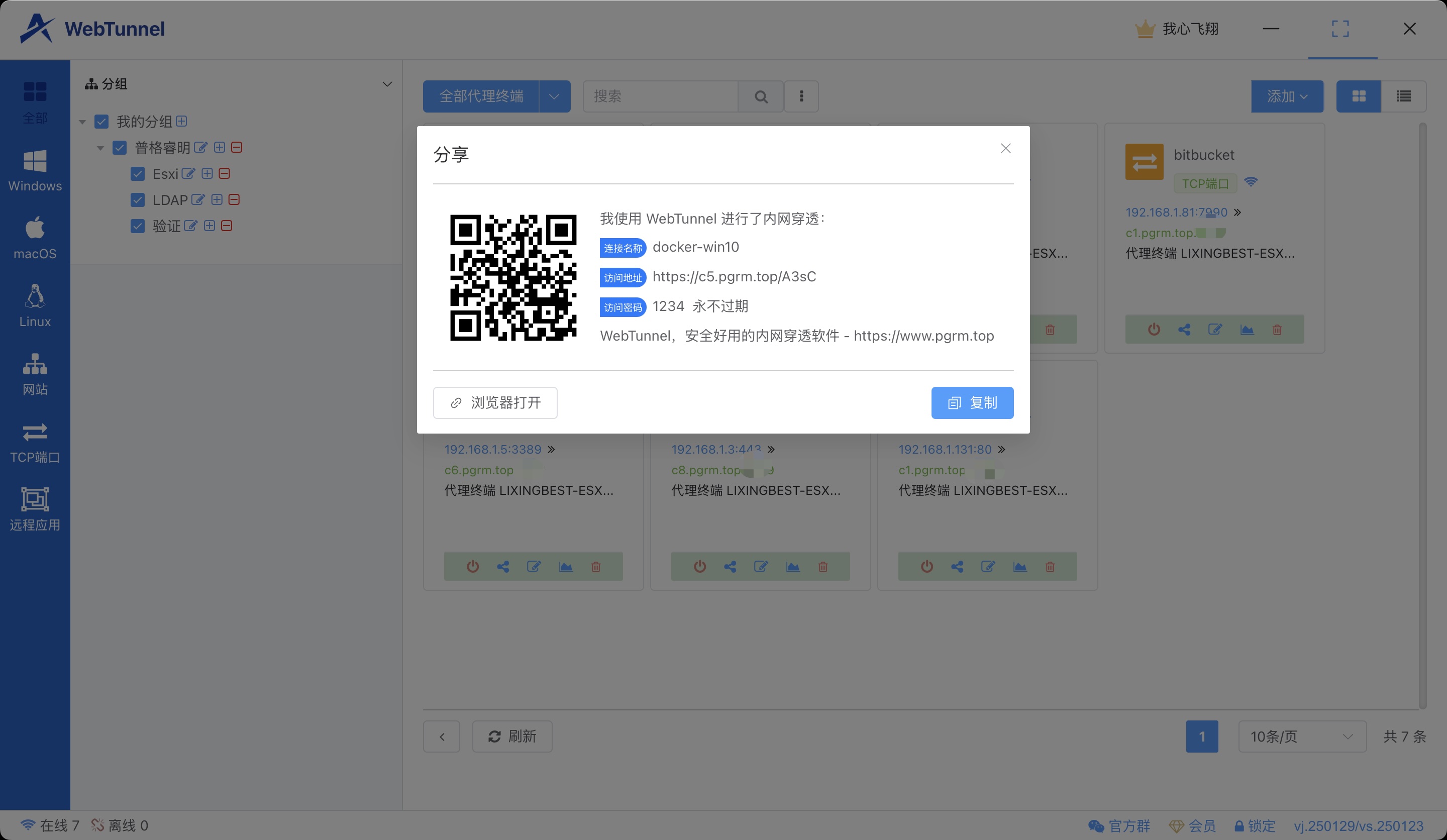
Task: Open the three-dot more options menu
Action: 801,96
